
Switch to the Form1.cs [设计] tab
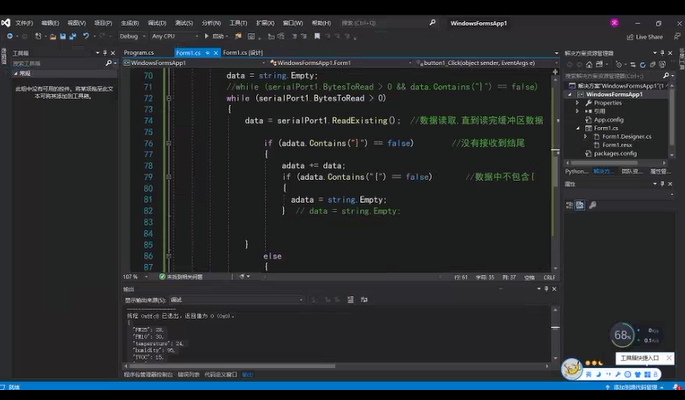tap(243, 53)
